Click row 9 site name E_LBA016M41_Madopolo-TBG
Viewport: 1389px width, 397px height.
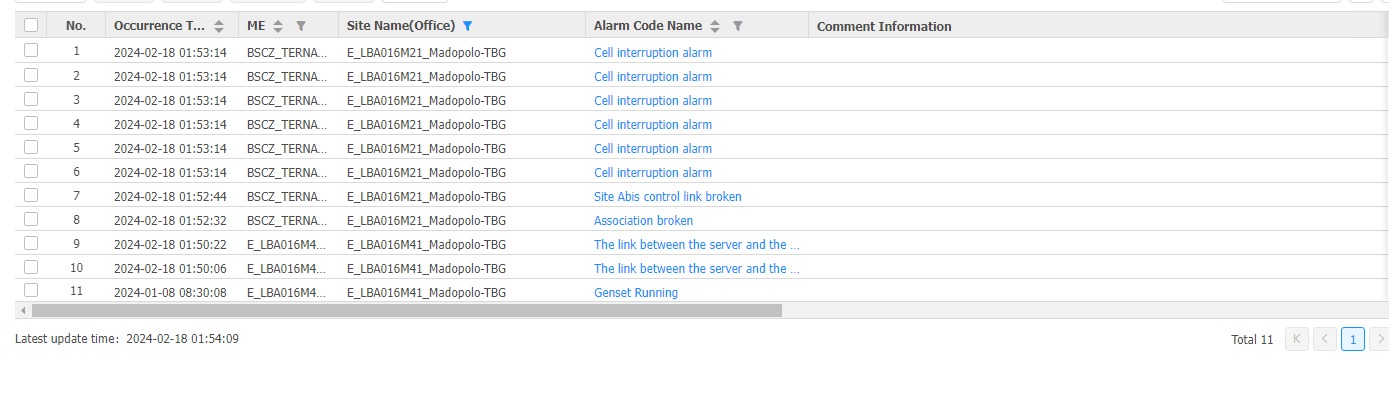426,245
